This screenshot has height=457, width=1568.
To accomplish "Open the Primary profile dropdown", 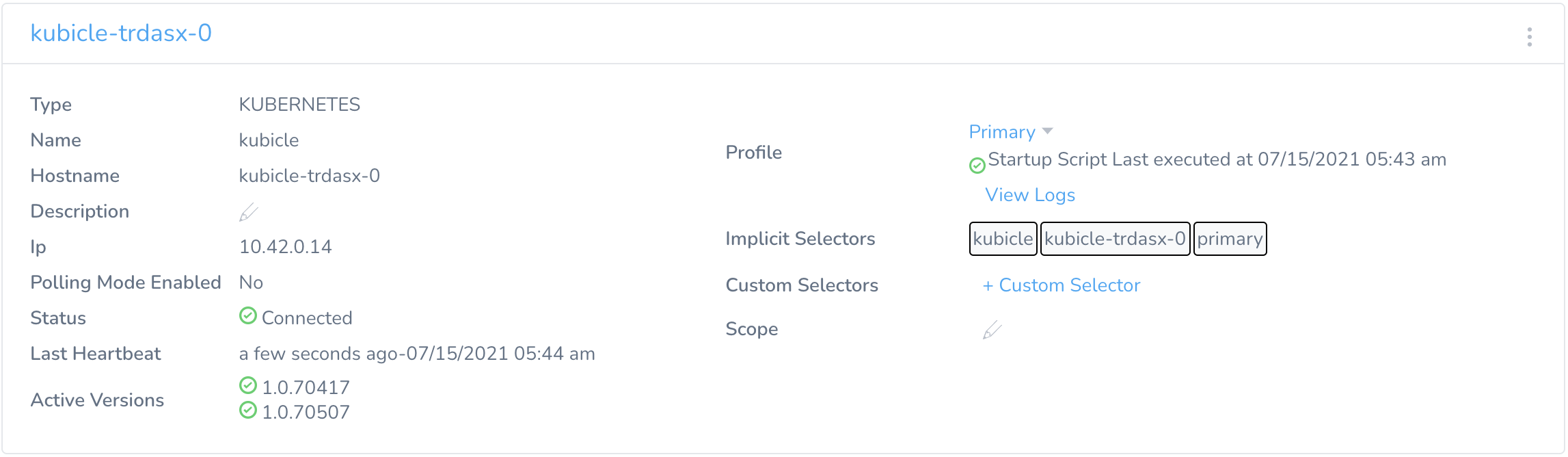I will click(1002, 132).
